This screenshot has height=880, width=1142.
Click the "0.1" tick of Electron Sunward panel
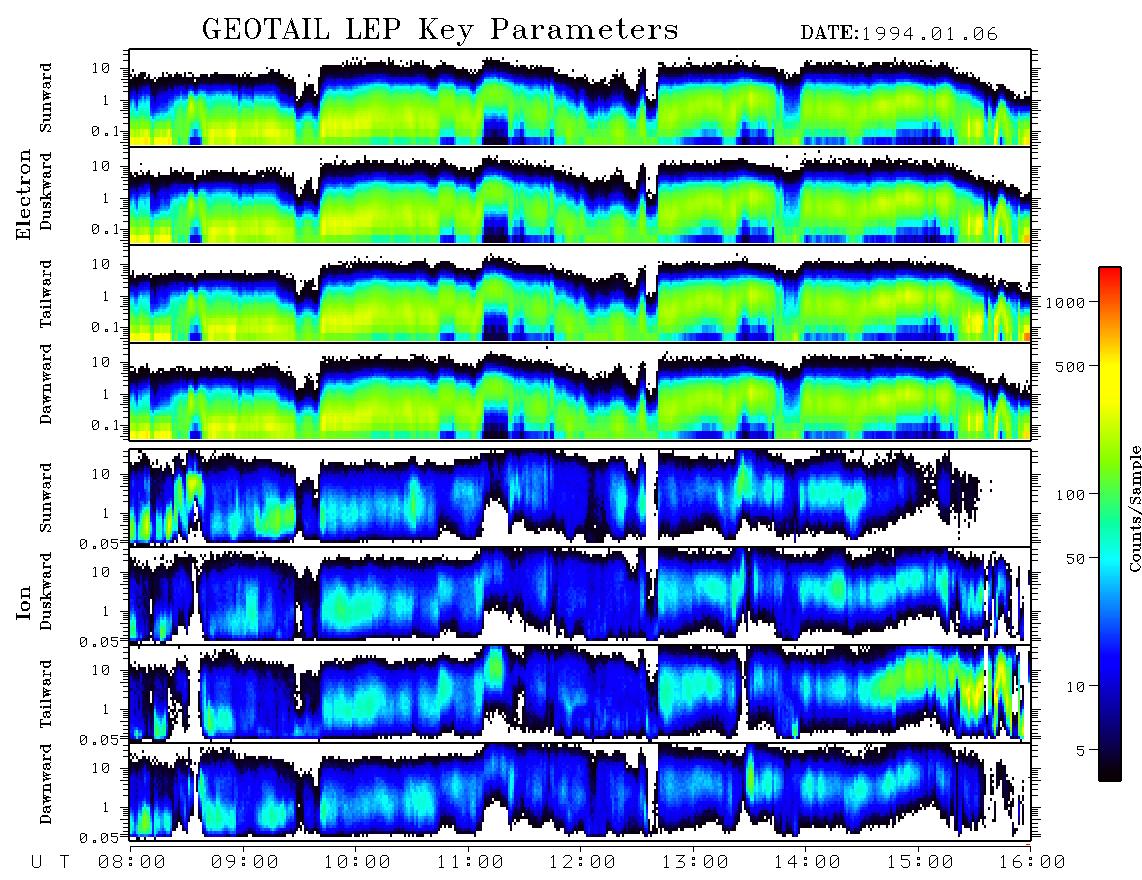[106, 131]
